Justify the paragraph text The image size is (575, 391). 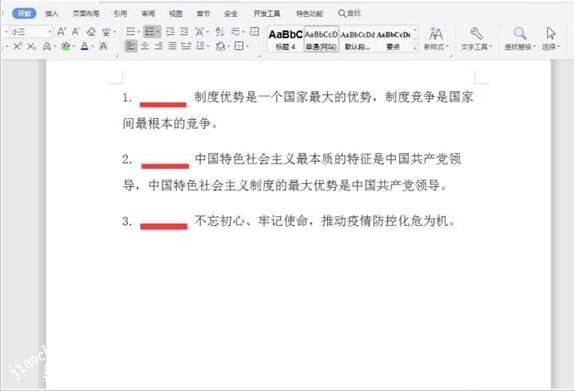point(172,46)
